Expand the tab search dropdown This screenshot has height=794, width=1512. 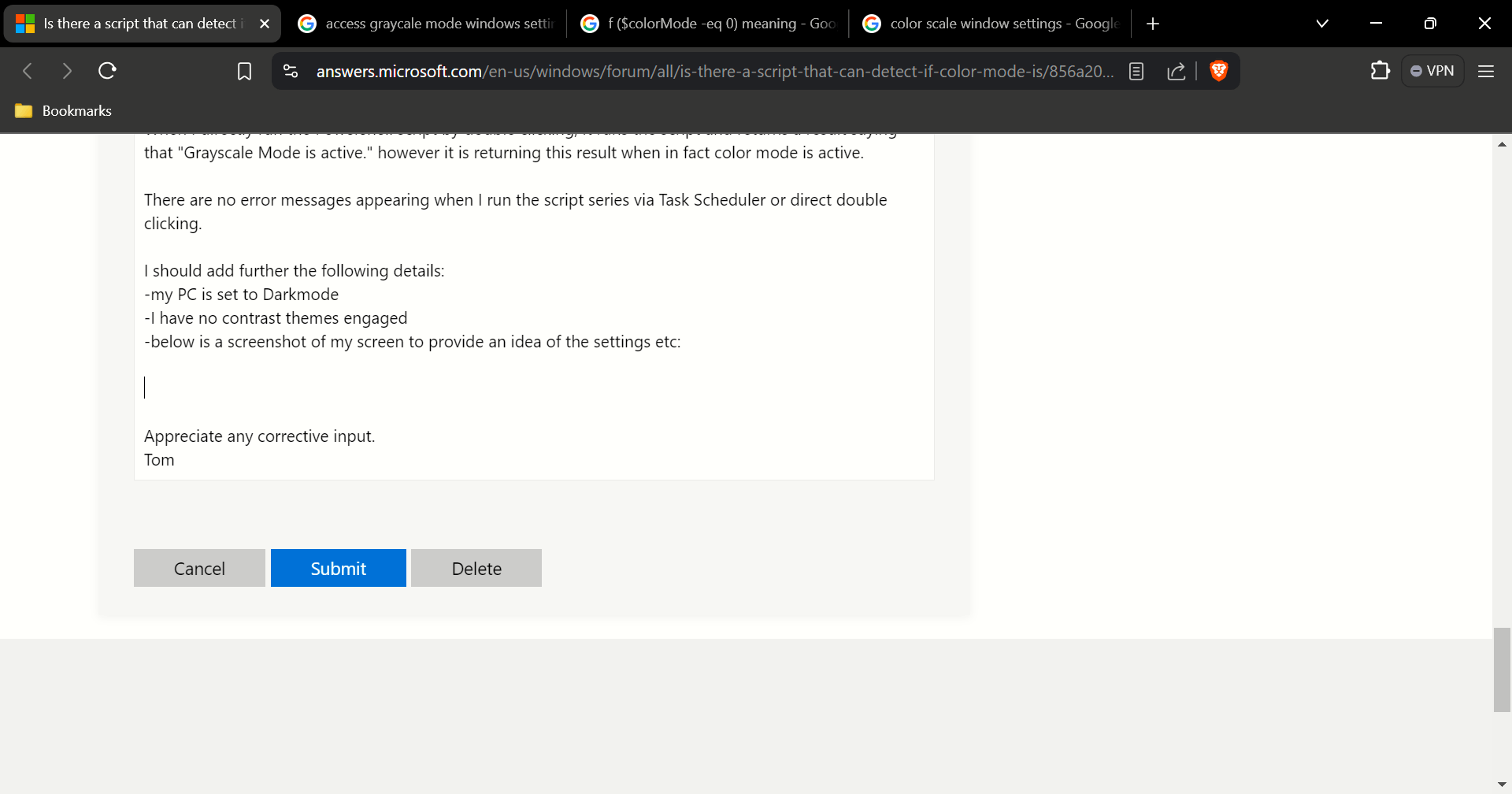pyautogui.click(x=1322, y=24)
